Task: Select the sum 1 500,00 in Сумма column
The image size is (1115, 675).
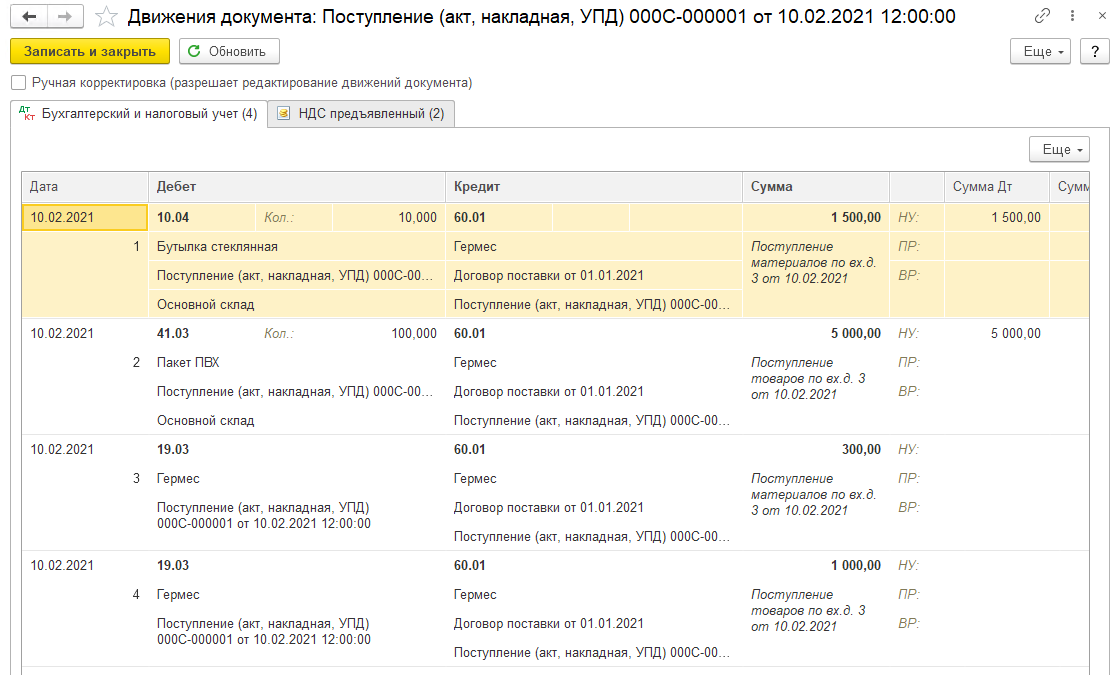Action: coord(816,218)
